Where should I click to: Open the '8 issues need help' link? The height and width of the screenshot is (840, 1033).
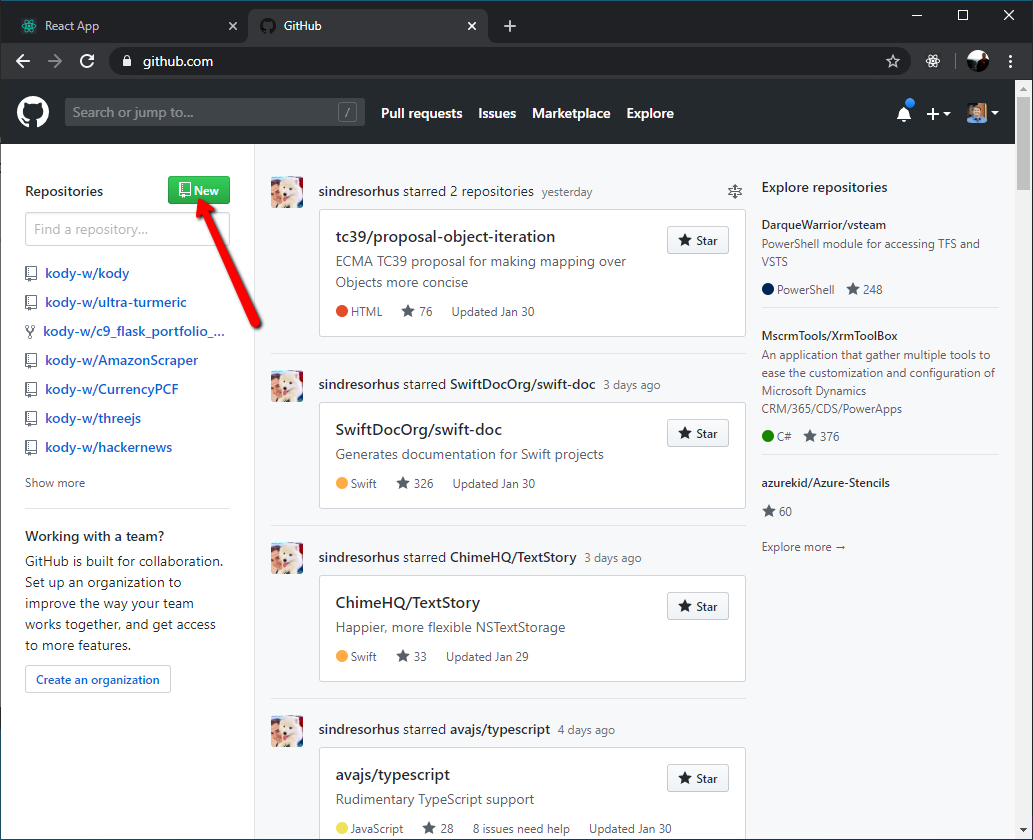[x=521, y=829]
